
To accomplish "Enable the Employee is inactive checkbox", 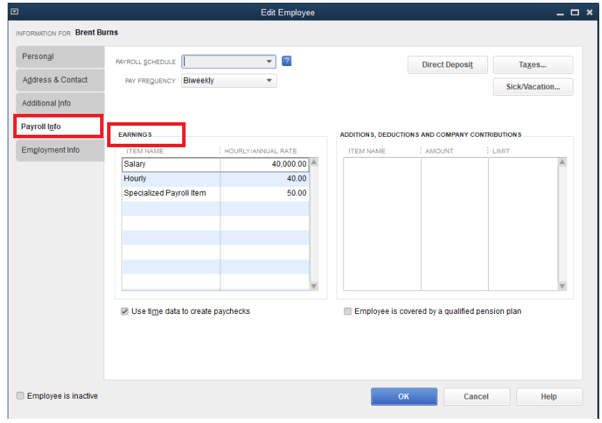I will tap(21, 396).
